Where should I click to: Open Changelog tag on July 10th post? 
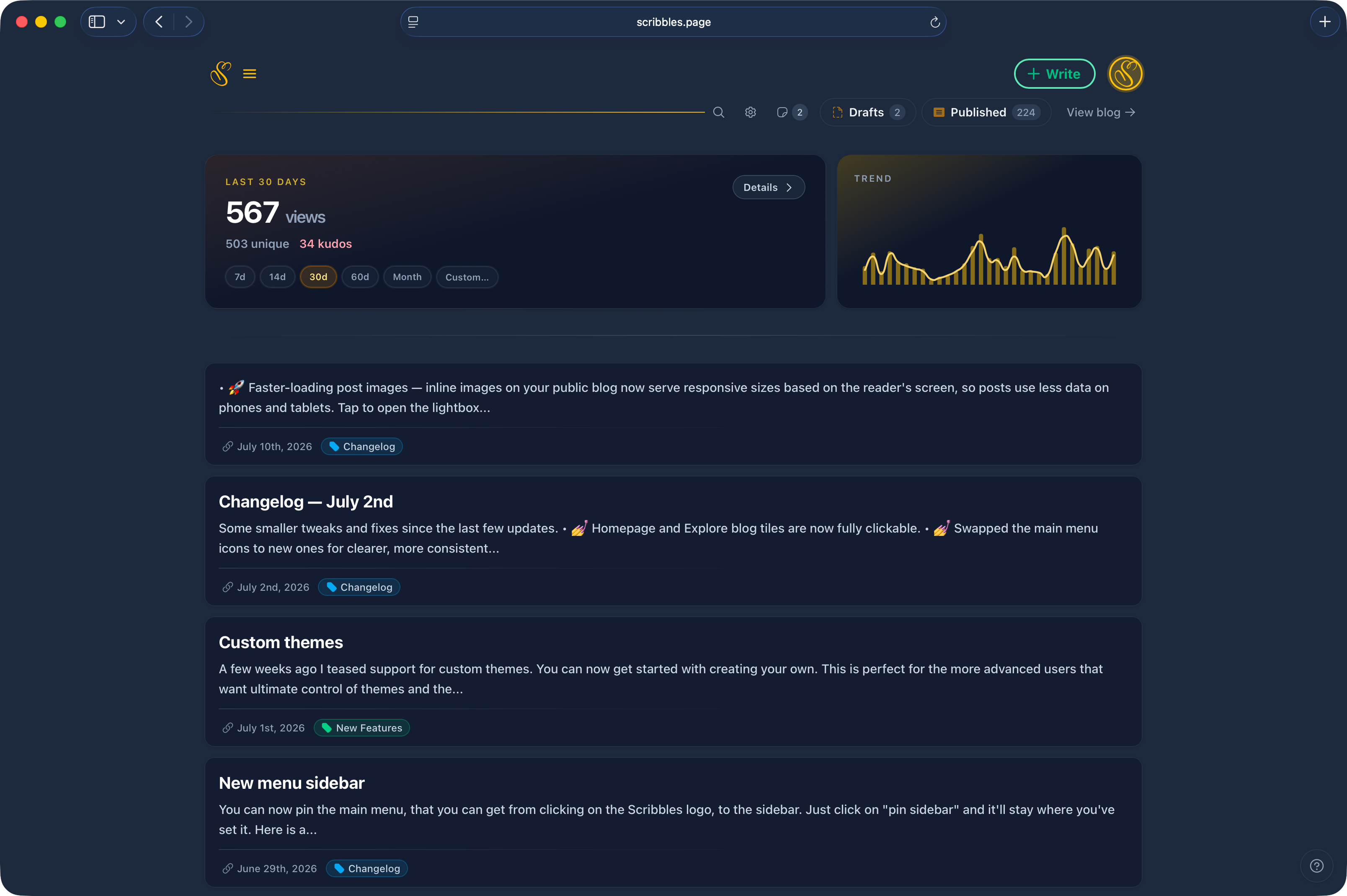(x=362, y=446)
